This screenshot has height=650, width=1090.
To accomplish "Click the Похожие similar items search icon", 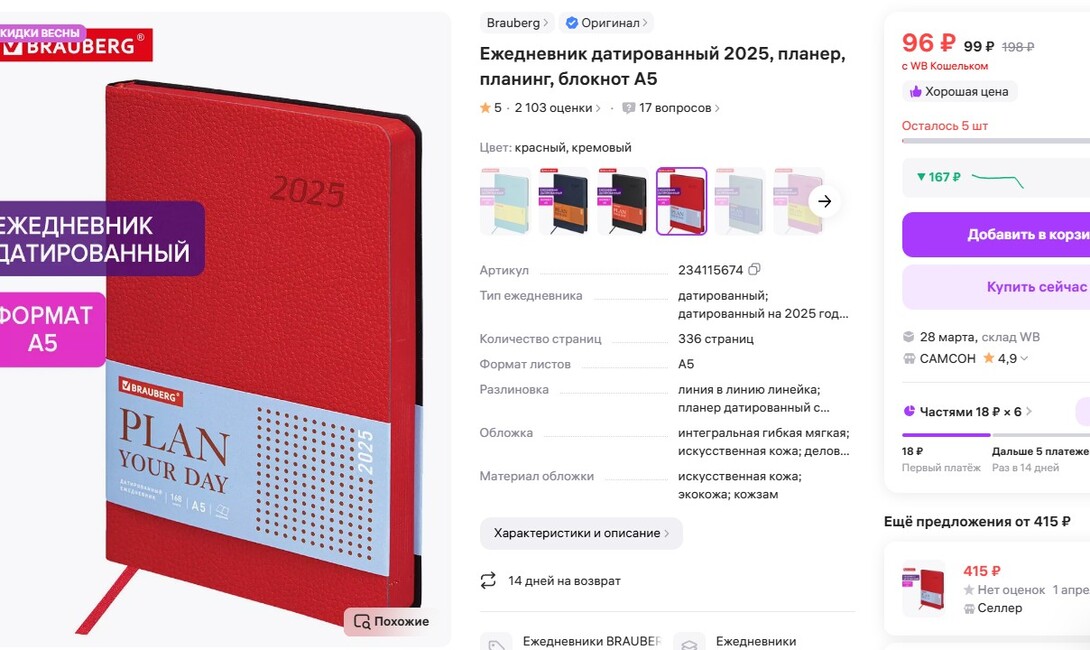I will [361, 621].
